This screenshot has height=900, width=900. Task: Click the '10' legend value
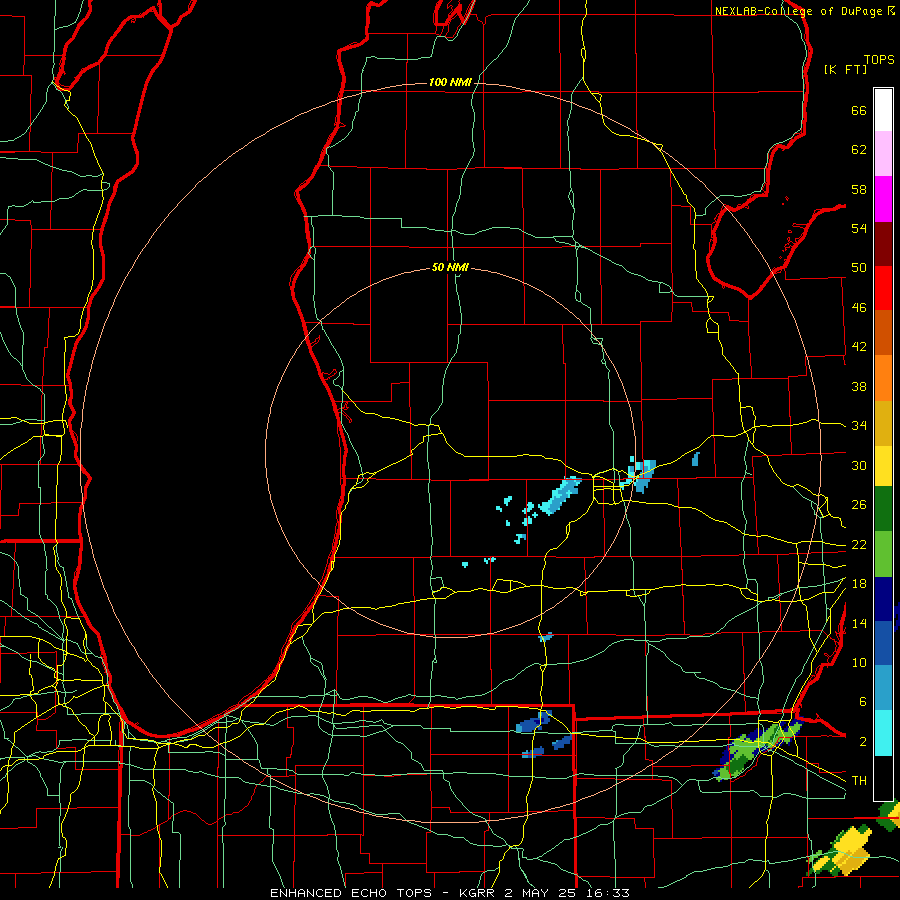[859, 662]
